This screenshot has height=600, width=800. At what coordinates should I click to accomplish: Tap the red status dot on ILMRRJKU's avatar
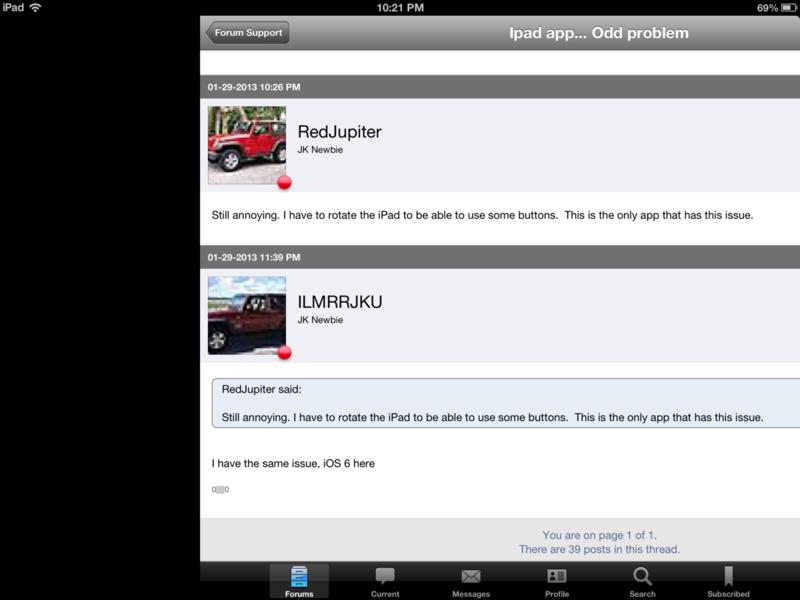pos(285,352)
